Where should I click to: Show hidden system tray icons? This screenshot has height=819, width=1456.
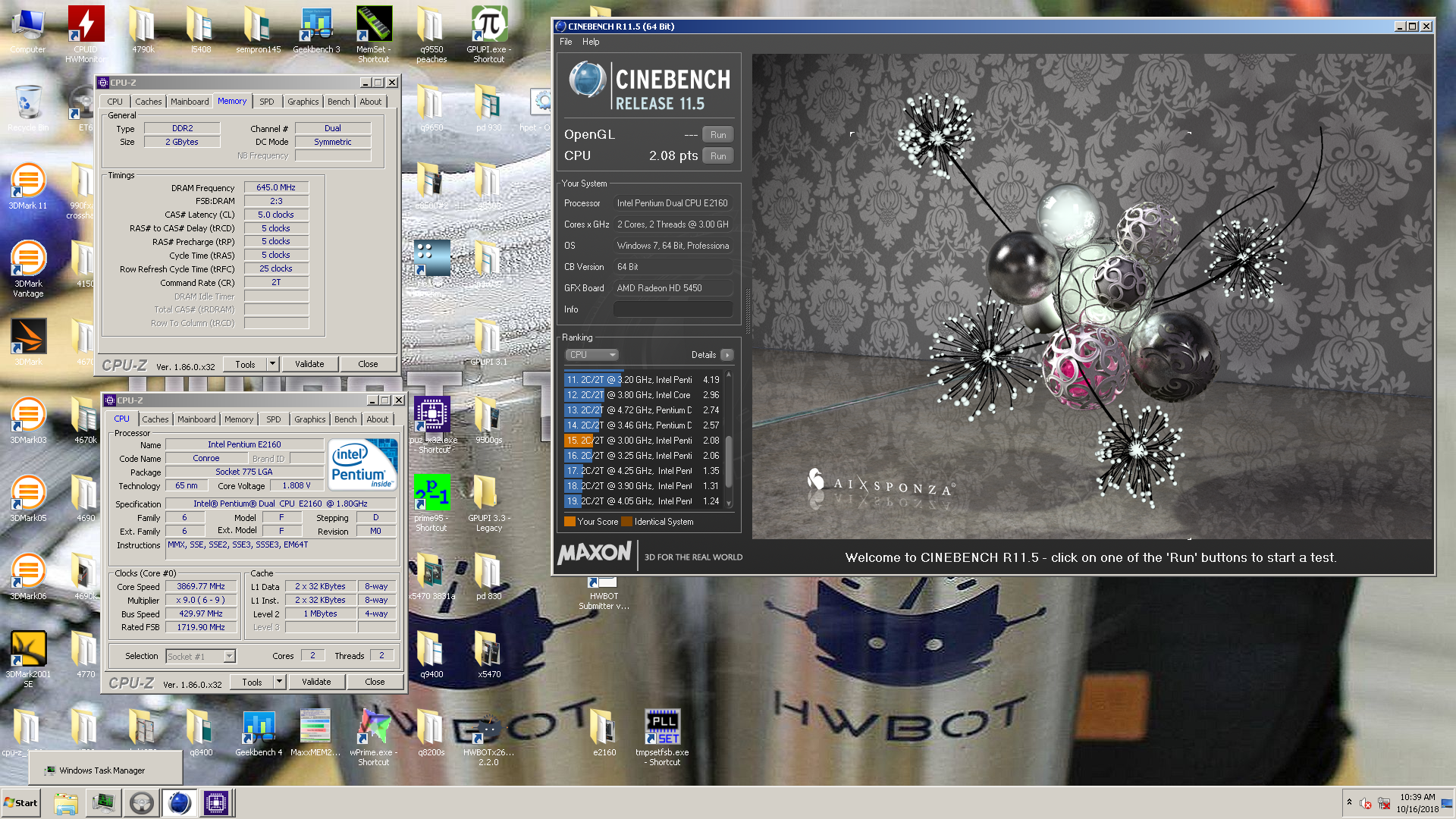coord(1349,802)
